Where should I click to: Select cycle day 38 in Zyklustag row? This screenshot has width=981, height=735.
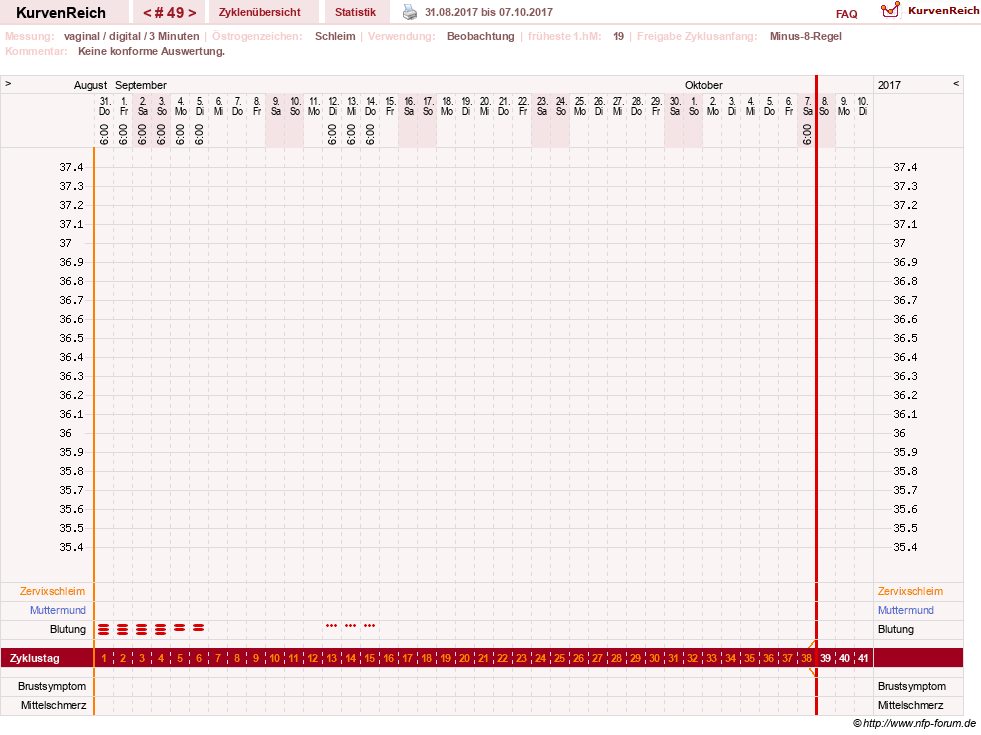(806, 658)
